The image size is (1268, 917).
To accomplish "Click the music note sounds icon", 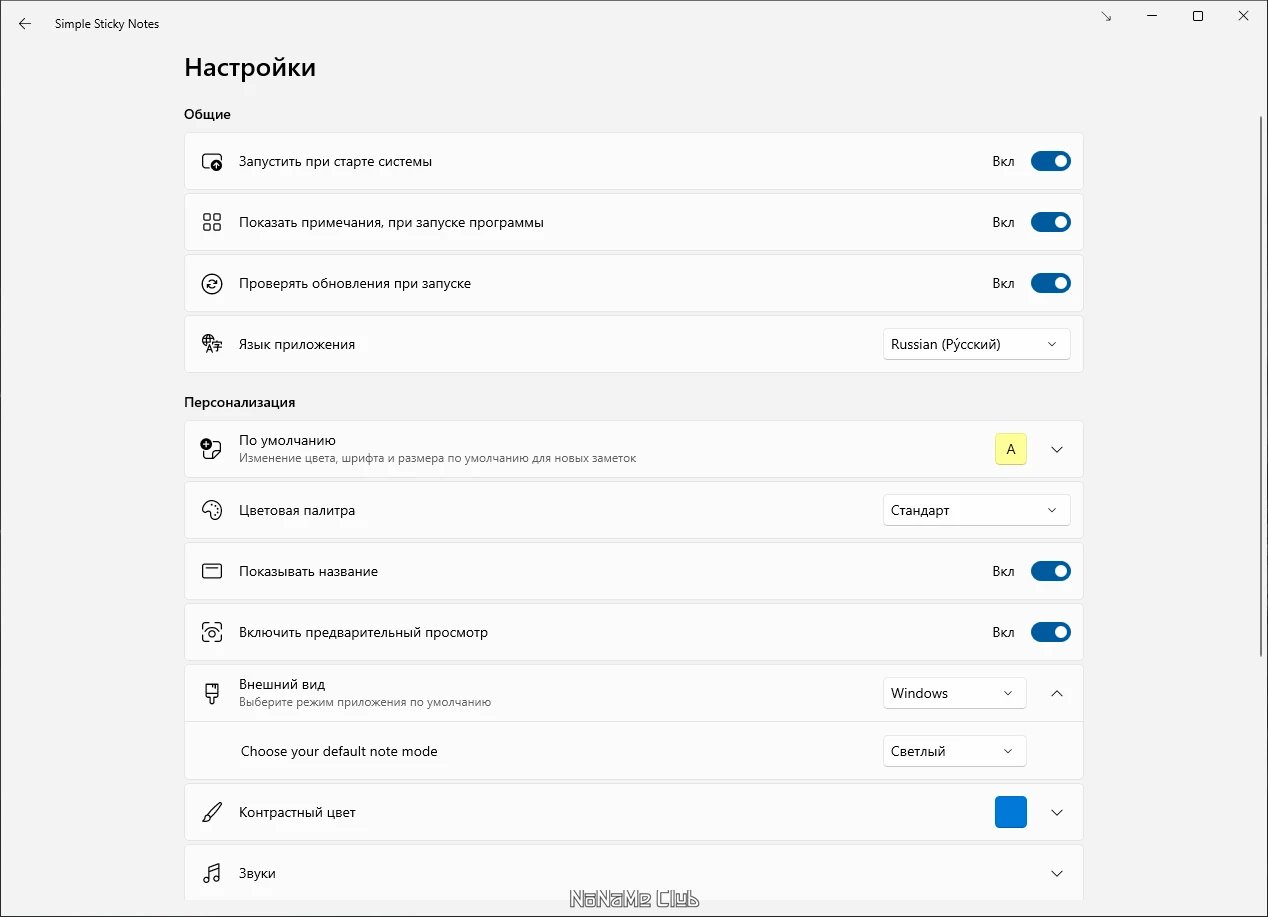I will pyautogui.click(x=212, y=874).
